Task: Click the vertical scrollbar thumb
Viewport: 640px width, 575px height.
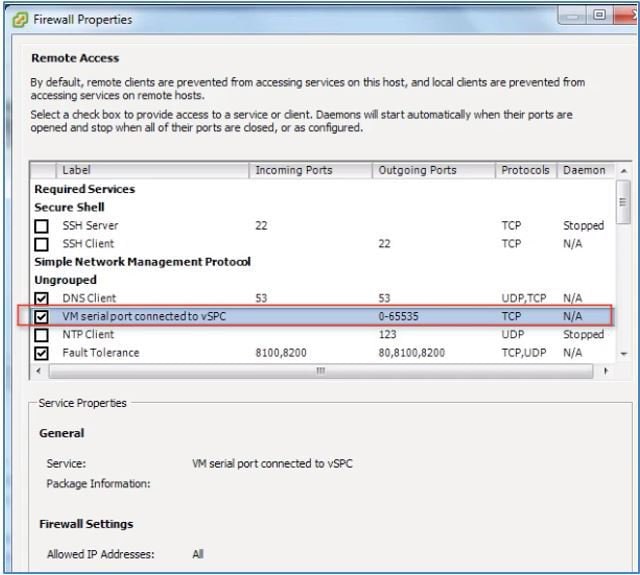Action: pyautogui.click(x=623, y=202)
